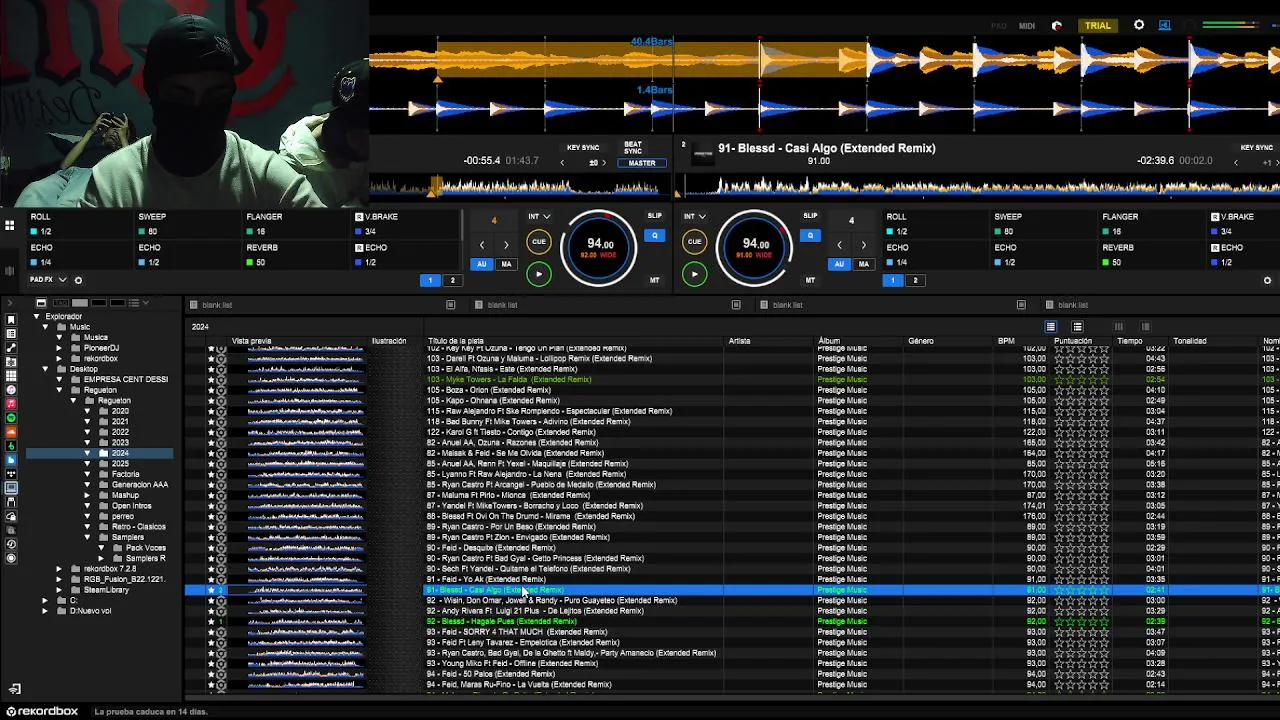Halve the beat loop on deck 1
The image size is (1280, 720).
(x=482, y=245)
